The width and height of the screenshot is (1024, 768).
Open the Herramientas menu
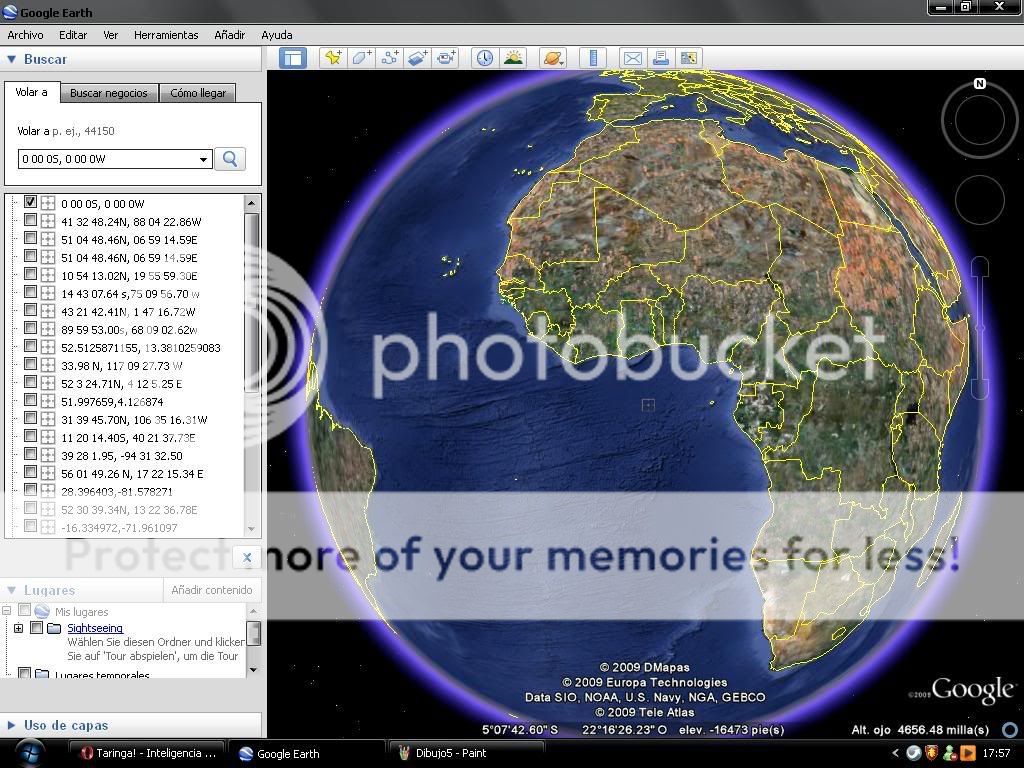pyautogui.click(x=166, y=35)
